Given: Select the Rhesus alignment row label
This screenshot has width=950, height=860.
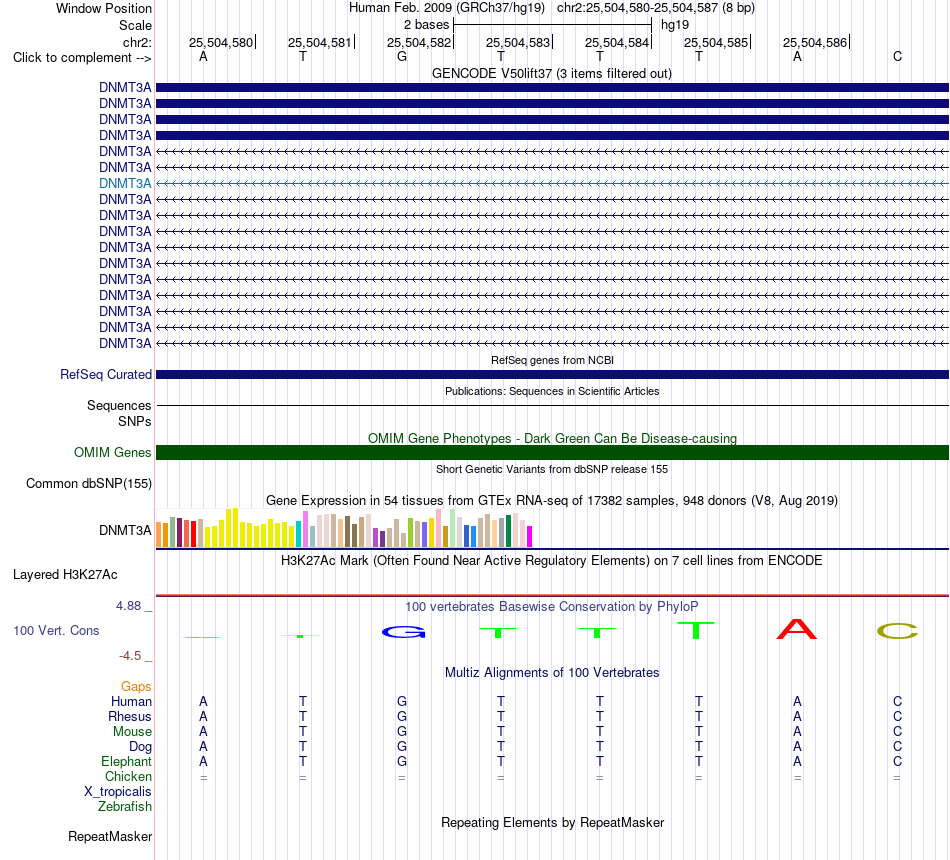Looking at the screenshot, I should [x=130, y=716].
